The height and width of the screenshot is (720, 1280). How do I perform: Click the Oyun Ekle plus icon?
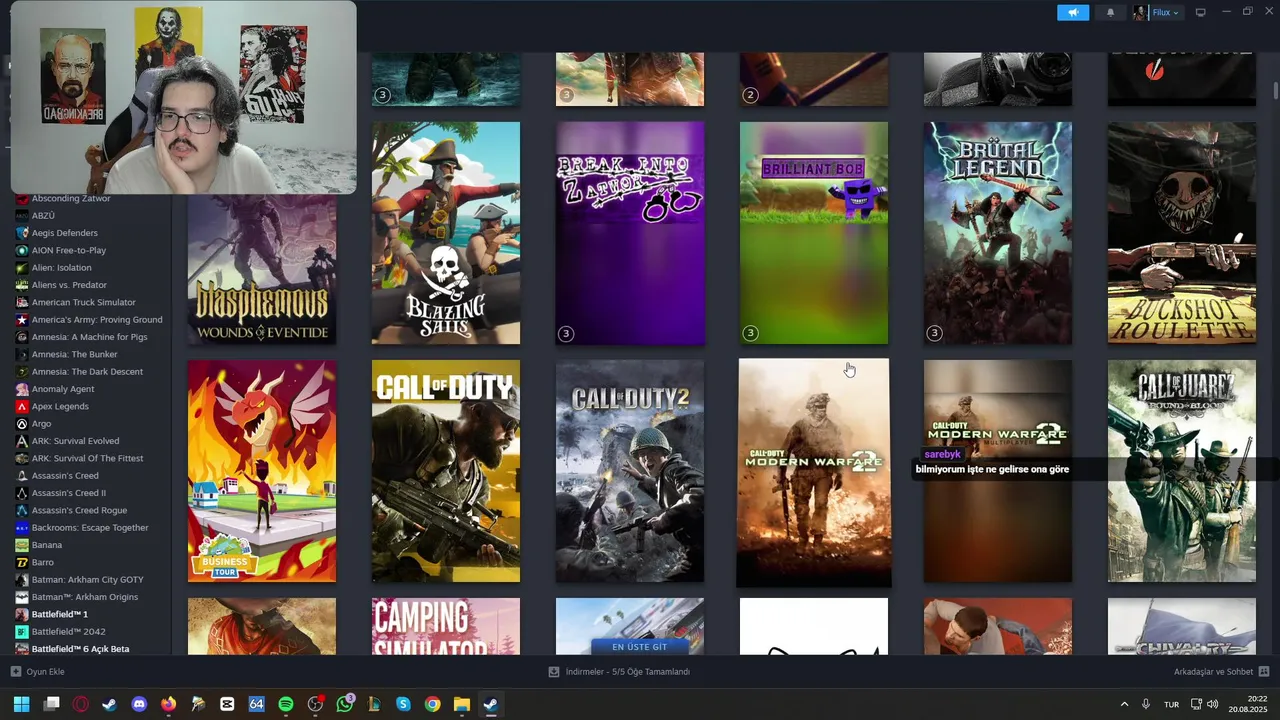coord(15,672)
